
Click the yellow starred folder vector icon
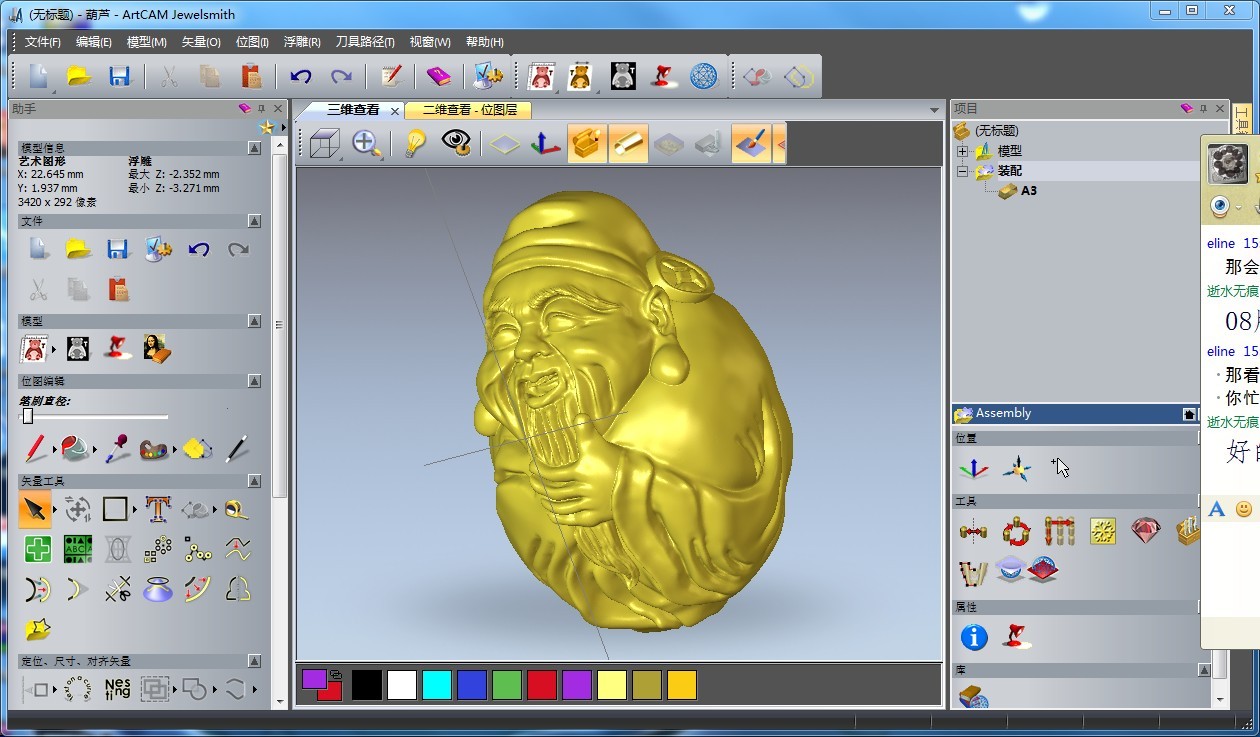coord(37,629)
